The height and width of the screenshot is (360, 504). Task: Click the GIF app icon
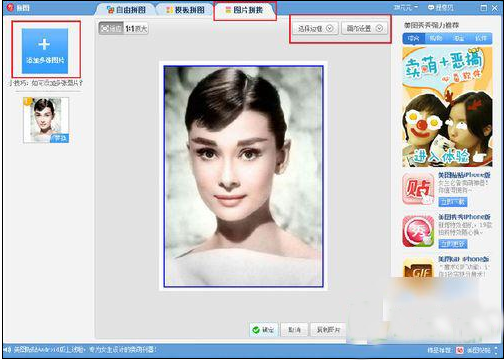pos(418,269)
